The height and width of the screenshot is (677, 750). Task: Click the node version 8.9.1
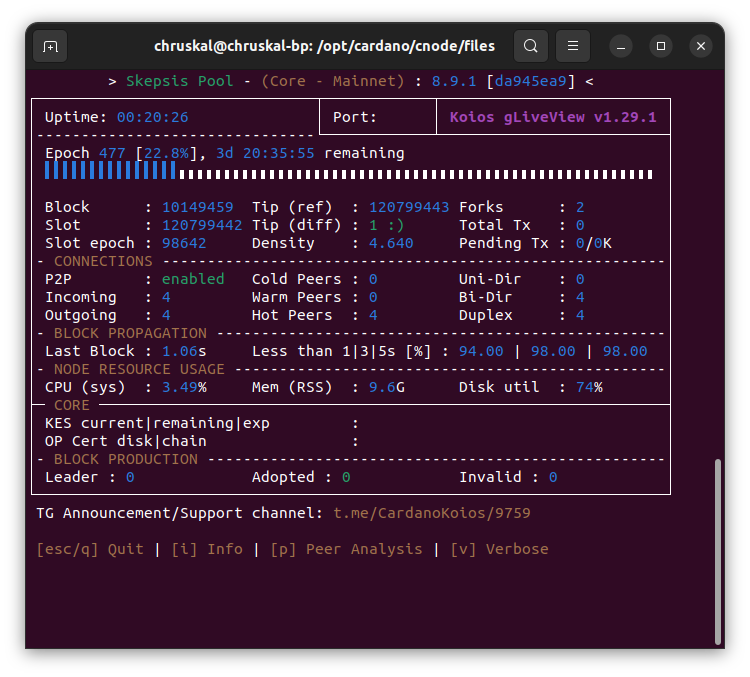pyautogui.click(x=454, y=81)
